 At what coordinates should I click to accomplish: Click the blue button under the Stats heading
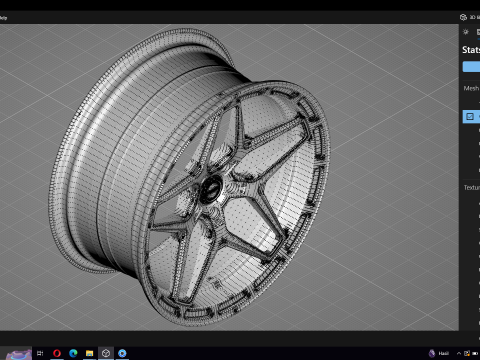click(x=471, y=66)
